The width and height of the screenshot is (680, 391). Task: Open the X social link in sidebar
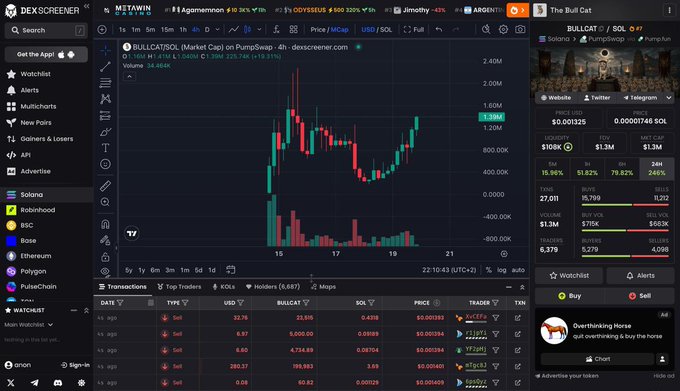tap(11, 383)
